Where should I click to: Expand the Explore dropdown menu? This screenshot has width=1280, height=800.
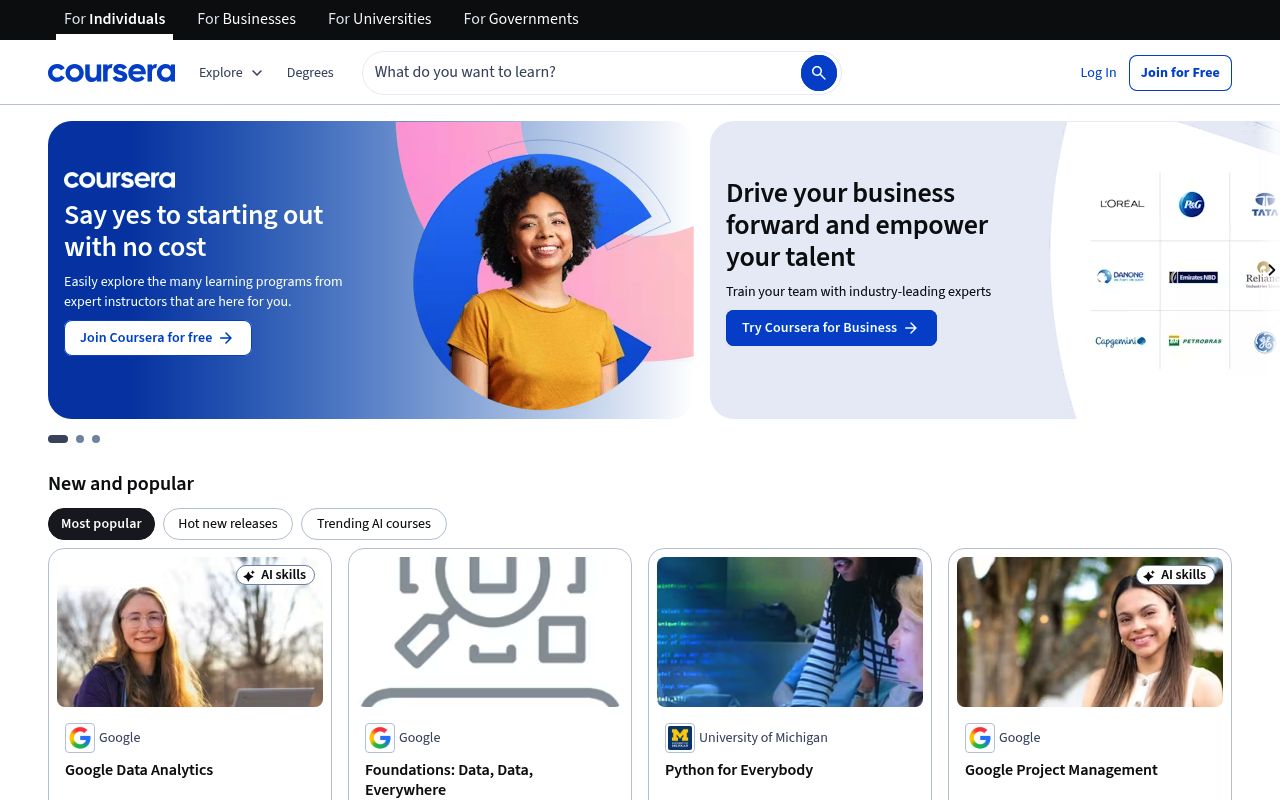pos(231,72)
